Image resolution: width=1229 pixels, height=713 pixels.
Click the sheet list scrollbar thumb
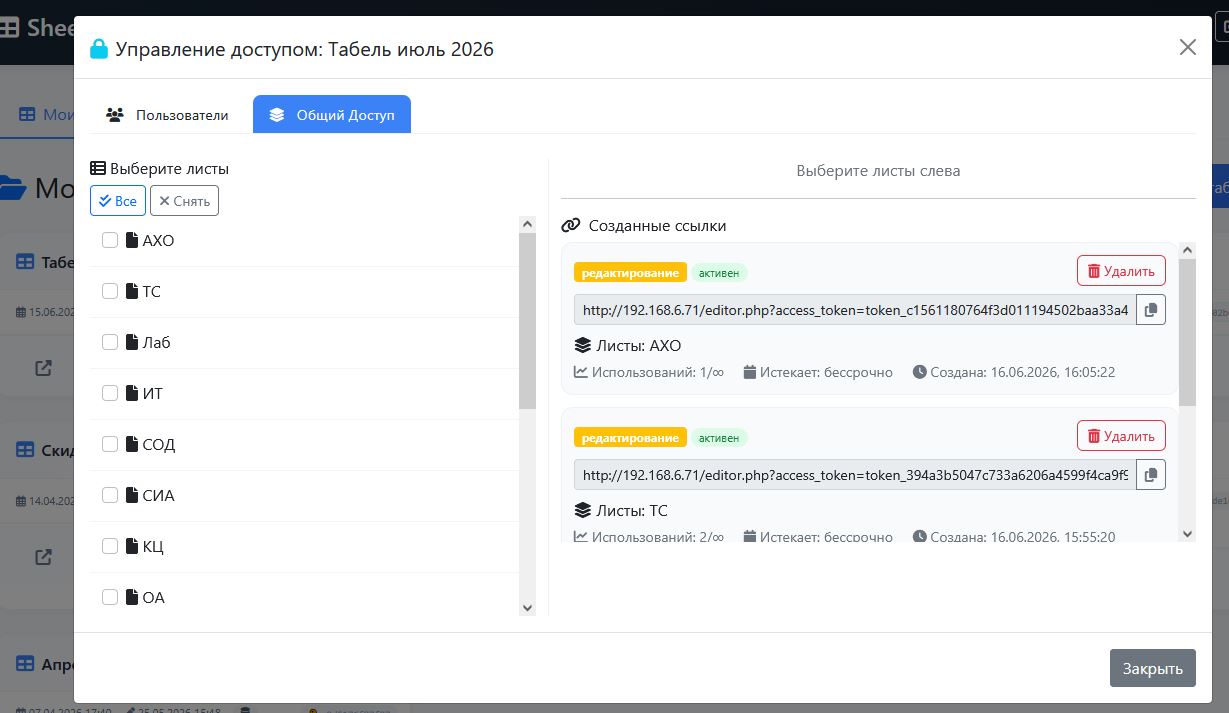click(x=528, y=320)
